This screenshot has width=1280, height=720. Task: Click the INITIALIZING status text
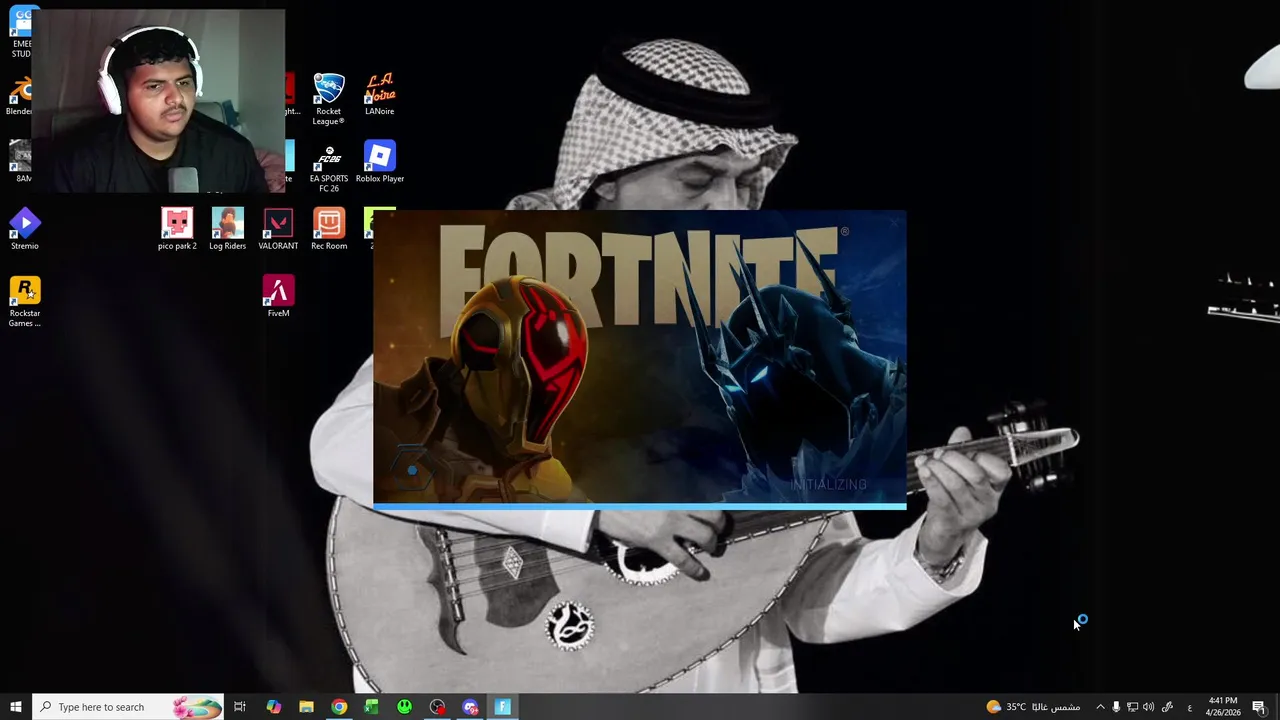pos(829,484)
